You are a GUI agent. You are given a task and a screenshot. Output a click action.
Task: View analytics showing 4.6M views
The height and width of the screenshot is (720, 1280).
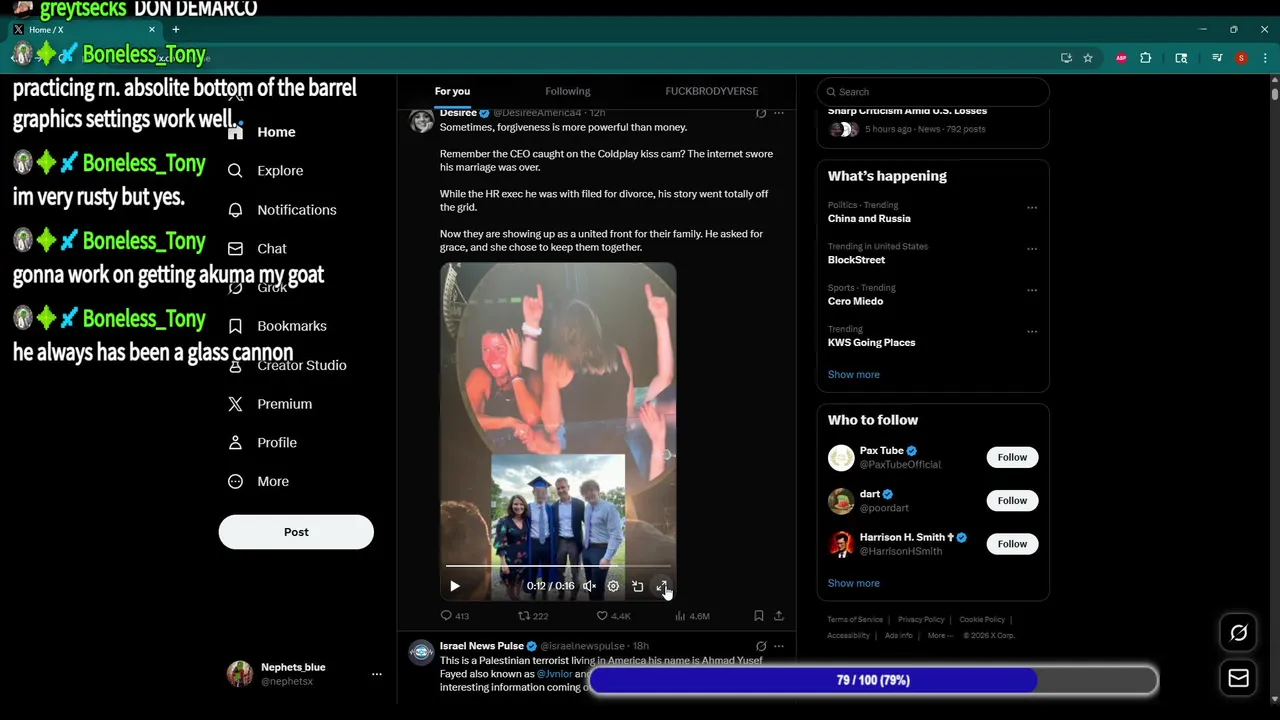coord(692,616)
